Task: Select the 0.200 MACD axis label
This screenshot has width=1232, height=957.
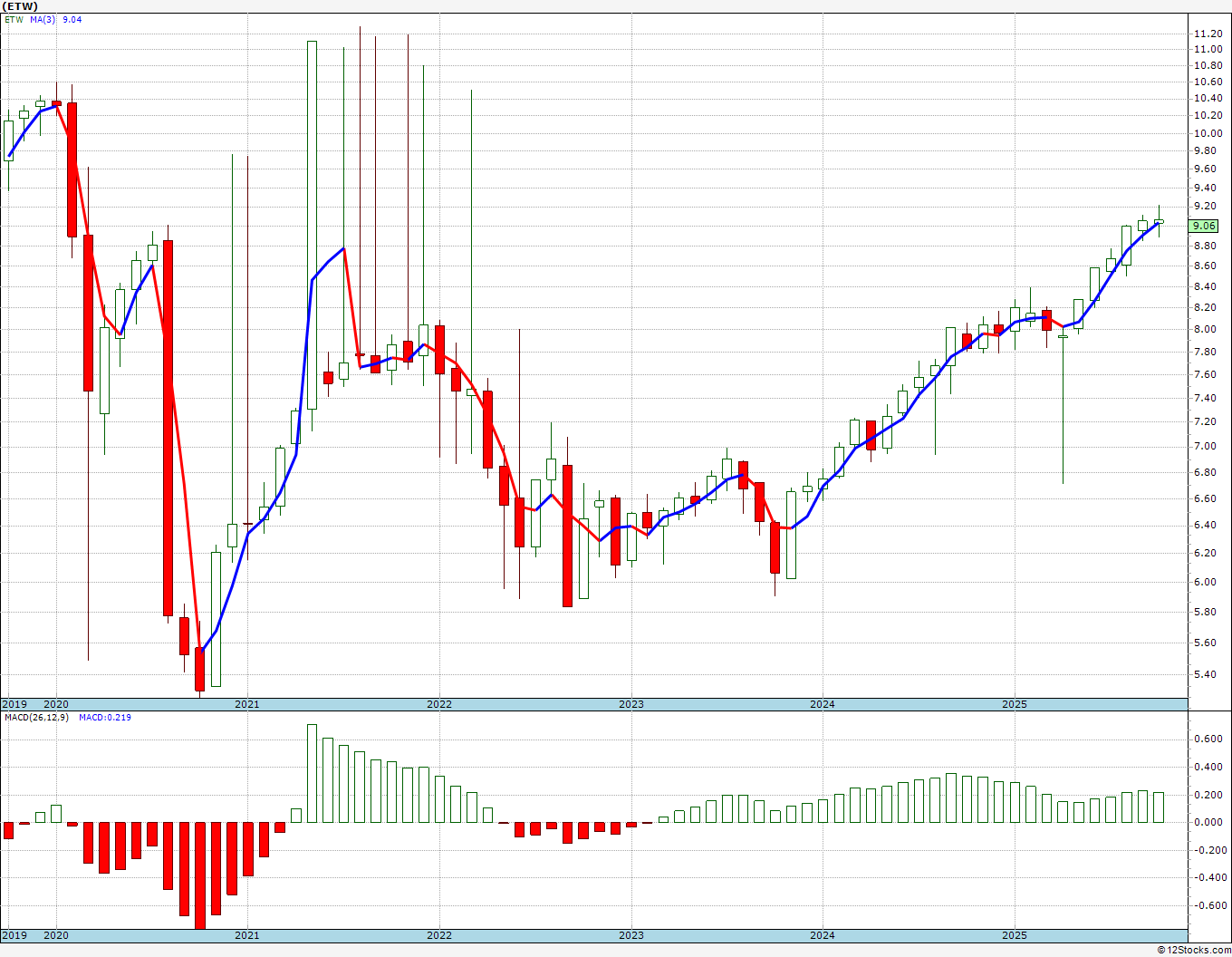Action: pyautogui.click(x=1207, y=795)
